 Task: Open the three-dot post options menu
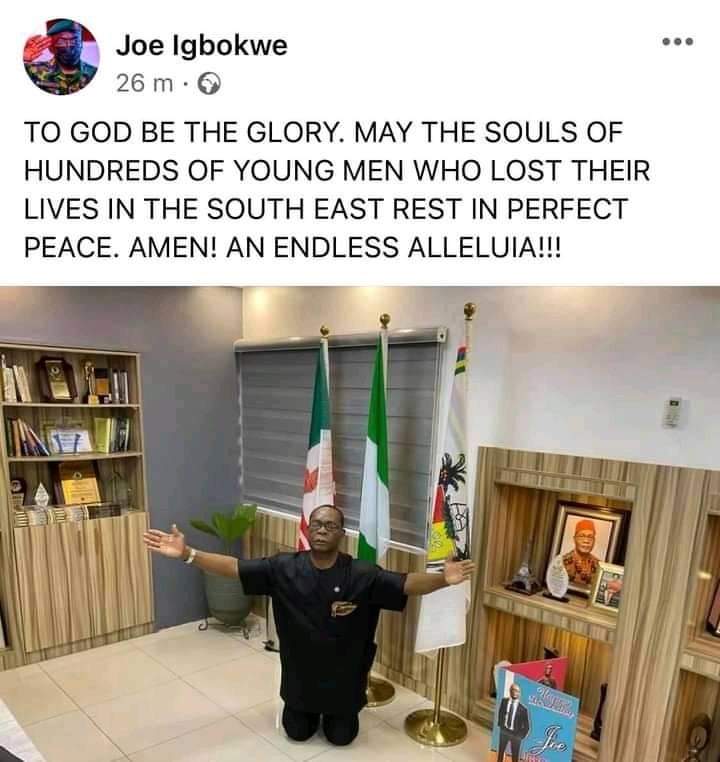pyautogui.click(x=678, y=42)
